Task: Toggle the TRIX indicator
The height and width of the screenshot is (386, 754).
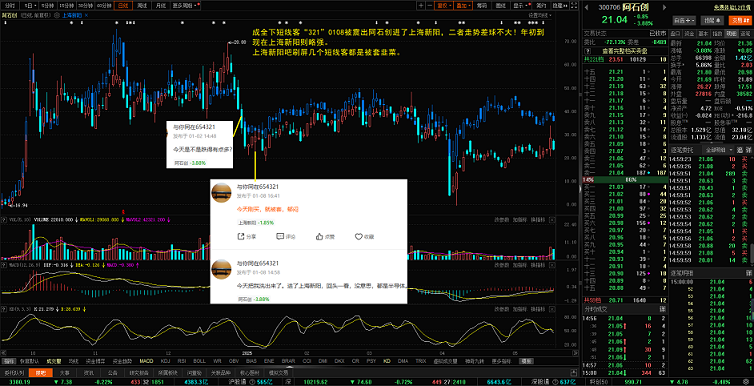Action: point(420,361)
